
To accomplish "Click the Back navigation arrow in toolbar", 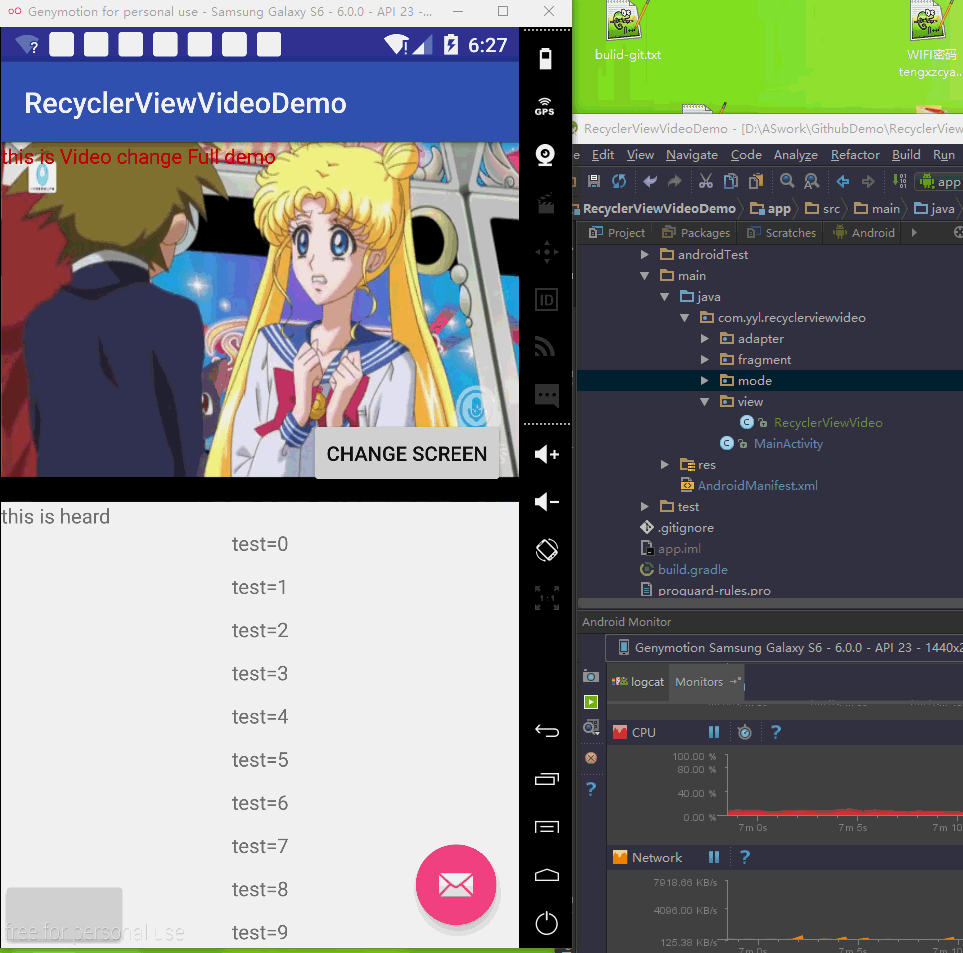I will [x=843, y=181].
